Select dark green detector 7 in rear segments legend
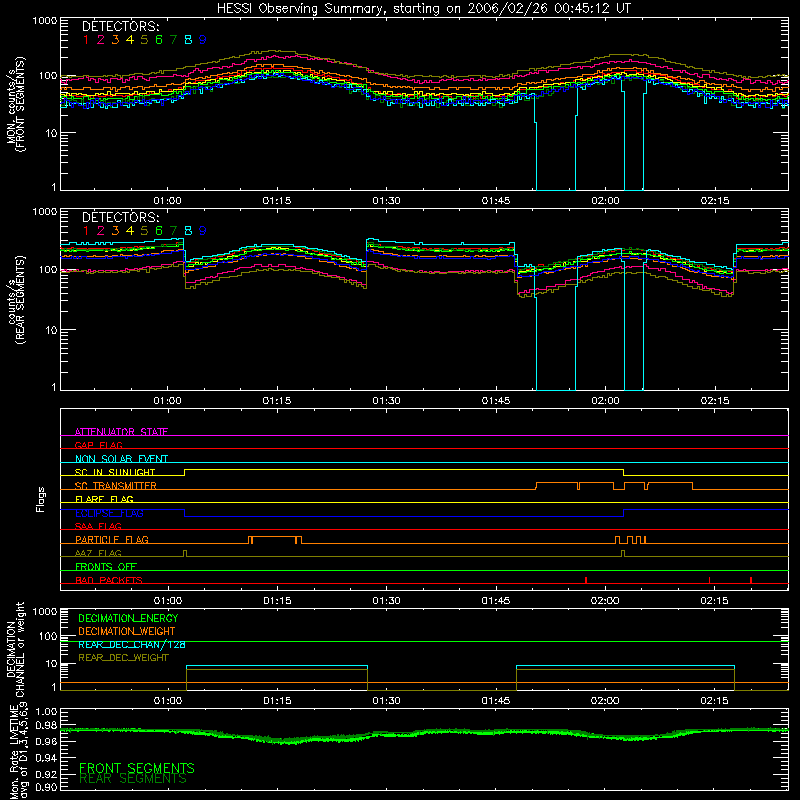The width and height of the screenshot is (800, 800). (173, 231)
